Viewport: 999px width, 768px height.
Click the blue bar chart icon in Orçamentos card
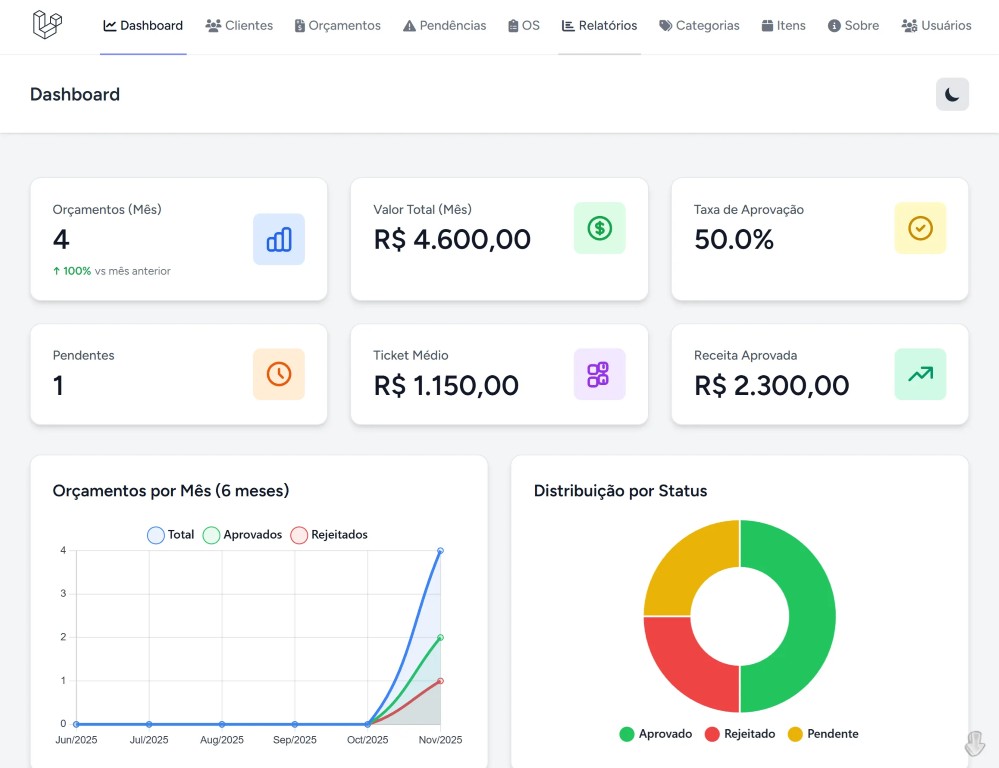click(x=279, y=239)
